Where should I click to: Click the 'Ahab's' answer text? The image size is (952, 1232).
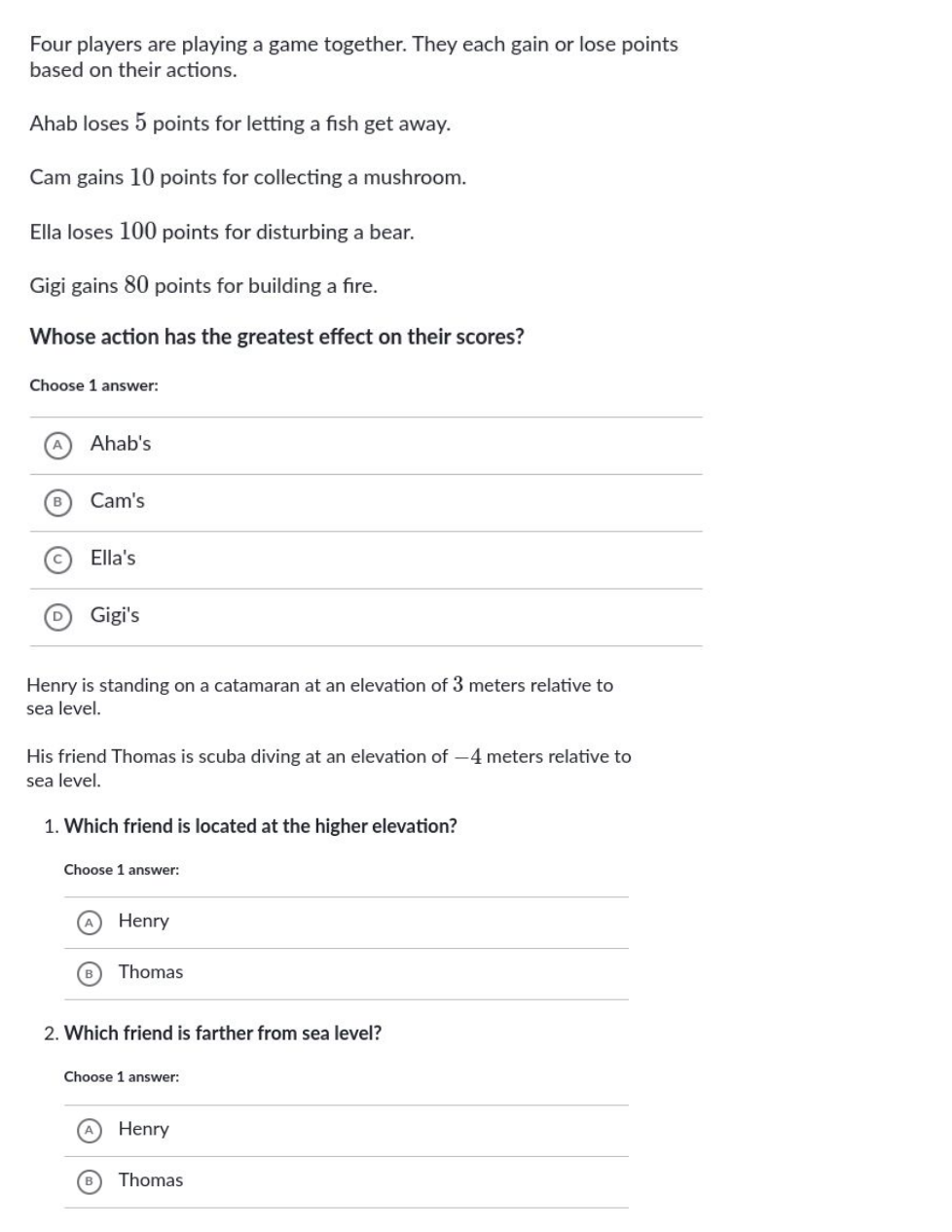(121, 444)
